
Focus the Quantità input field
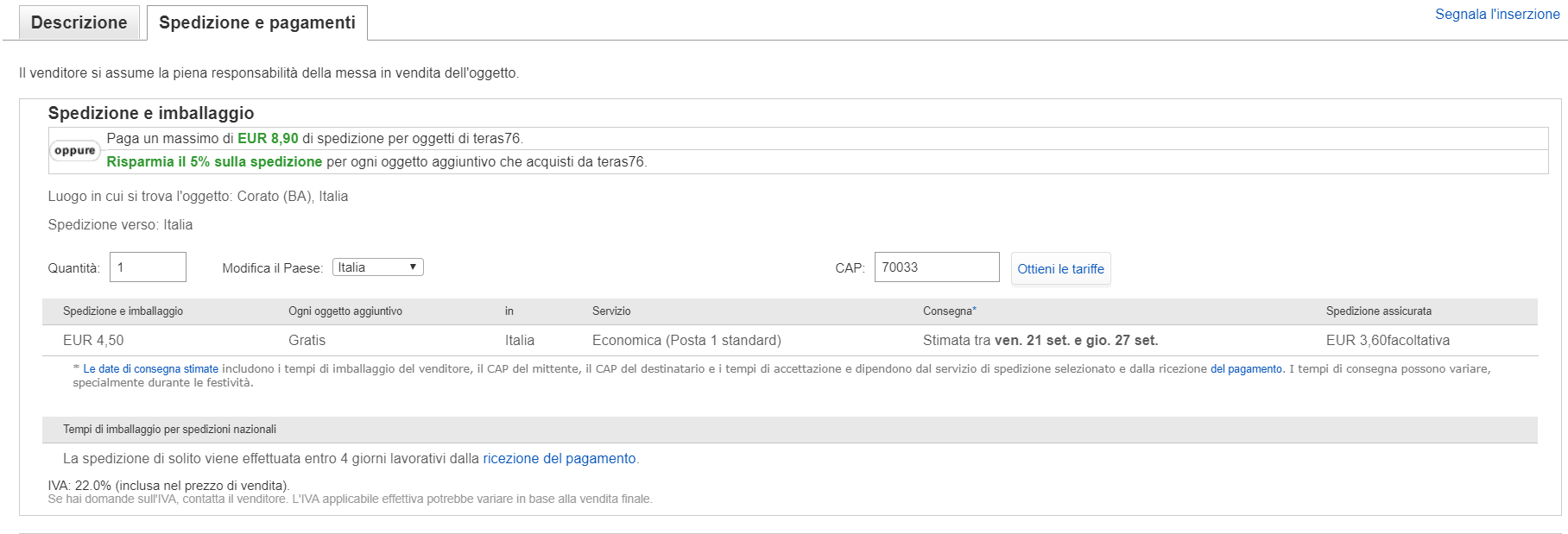coord(148,267)
